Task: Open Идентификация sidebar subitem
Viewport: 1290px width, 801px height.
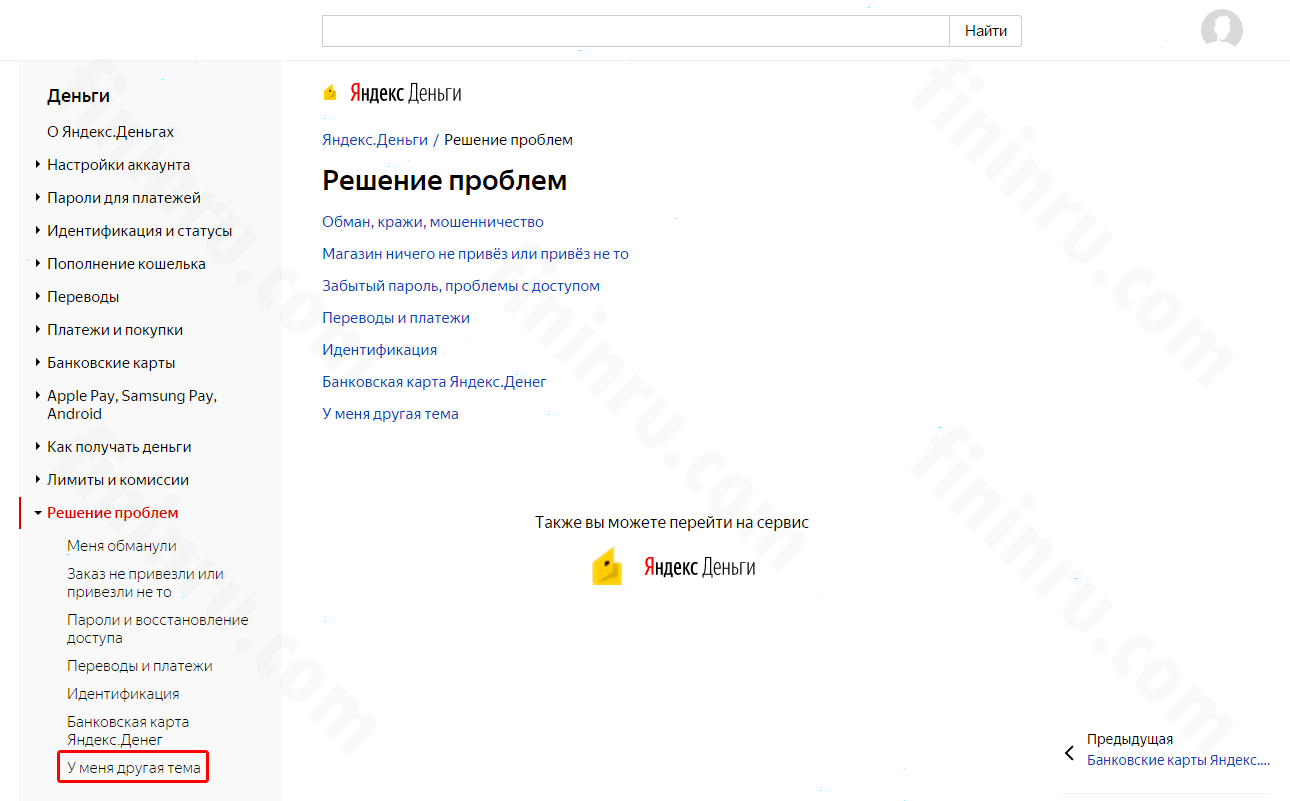Action: click(123, 694)
